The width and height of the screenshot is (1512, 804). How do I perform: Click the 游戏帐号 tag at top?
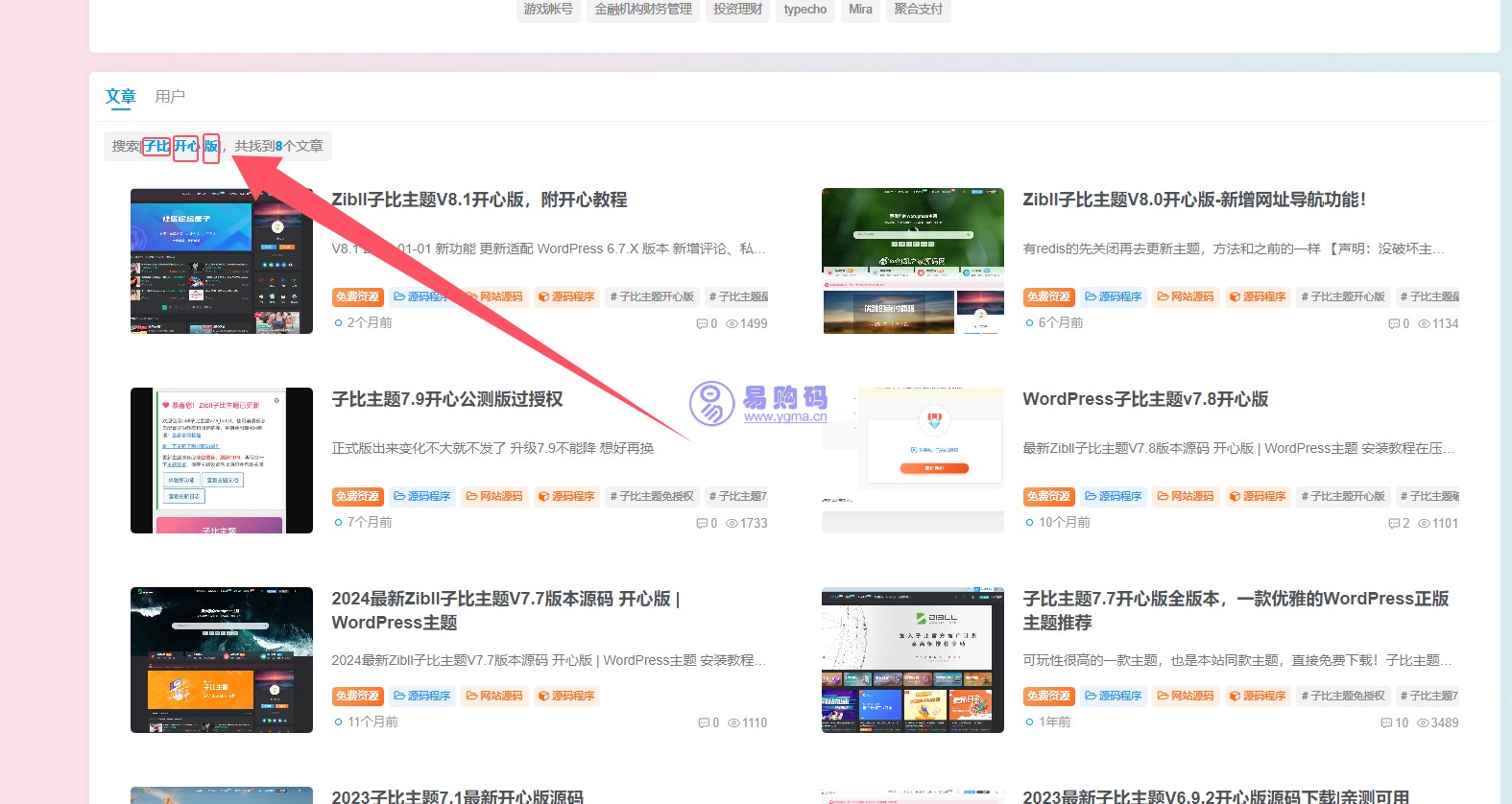tap(548, 10)
